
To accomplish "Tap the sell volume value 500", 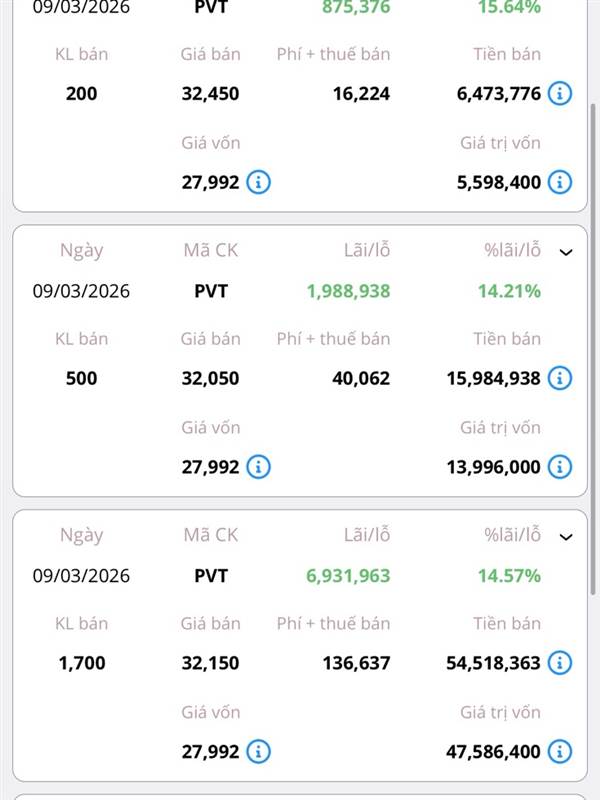I will pos(81,378).
